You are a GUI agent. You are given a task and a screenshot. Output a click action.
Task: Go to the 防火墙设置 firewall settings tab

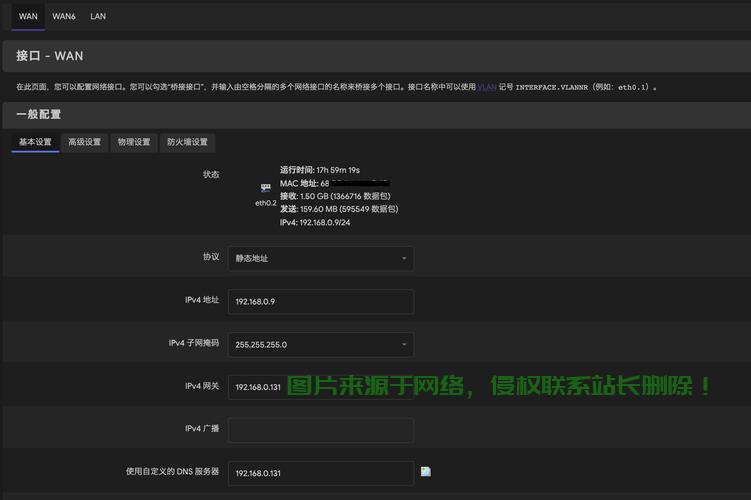[x=187, y=142]
